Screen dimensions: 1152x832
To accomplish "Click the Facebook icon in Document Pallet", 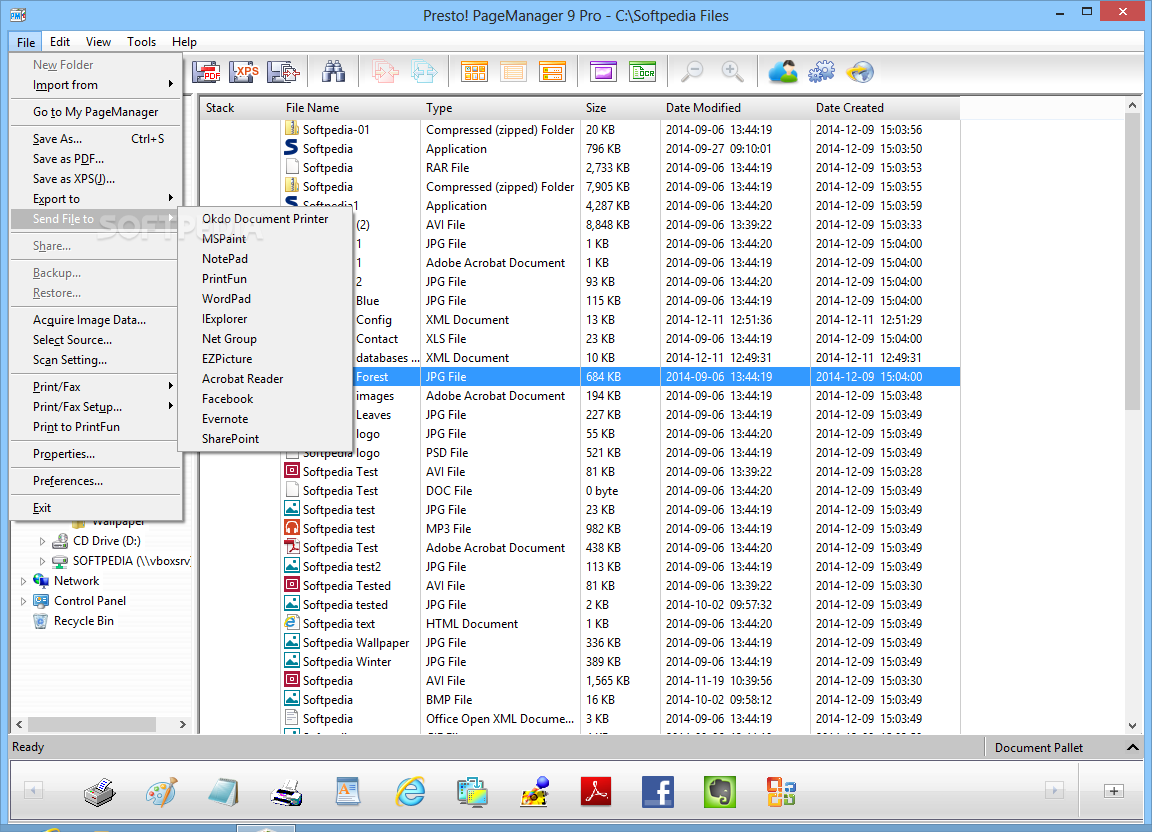I will coord(658,792).
